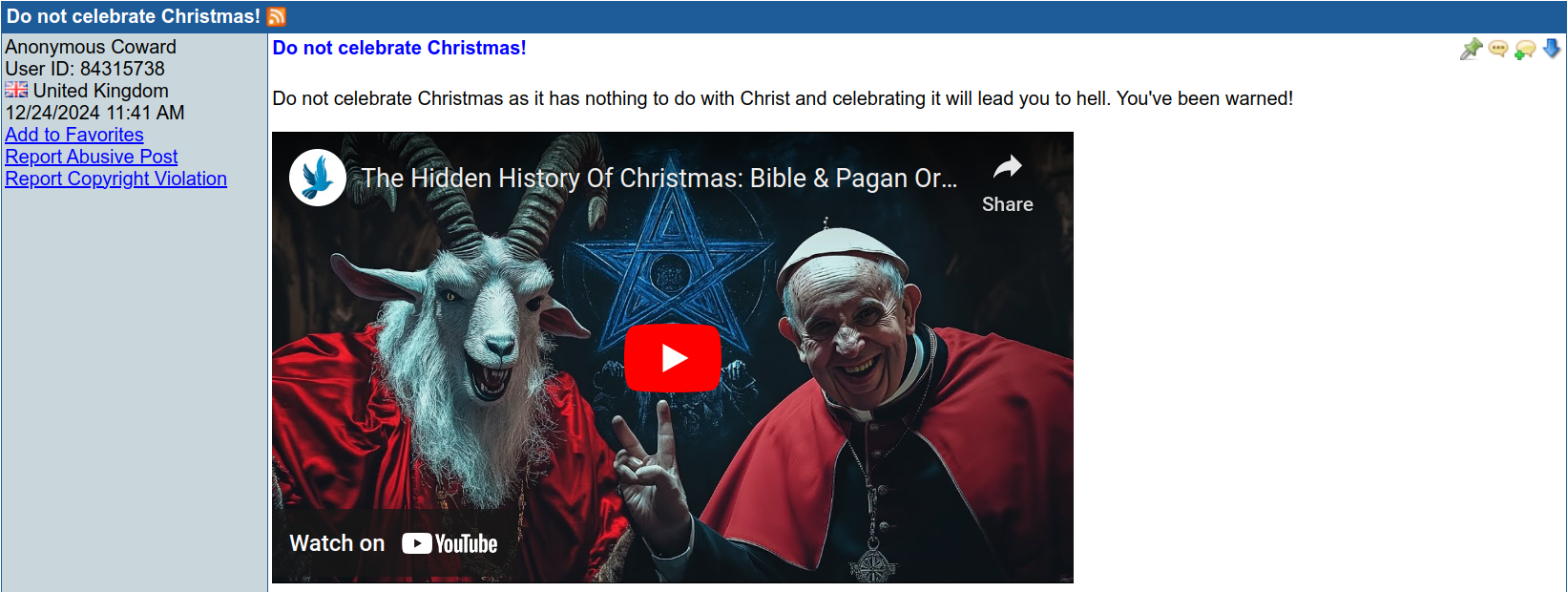
Task: Click the YouTube logo in the video
Action: 449,543
